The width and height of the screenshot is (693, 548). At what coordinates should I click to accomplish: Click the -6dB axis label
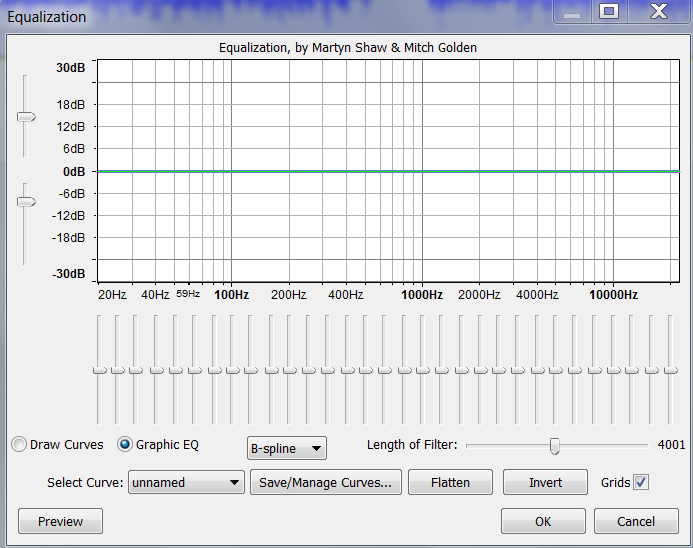[x=72, y=194]
